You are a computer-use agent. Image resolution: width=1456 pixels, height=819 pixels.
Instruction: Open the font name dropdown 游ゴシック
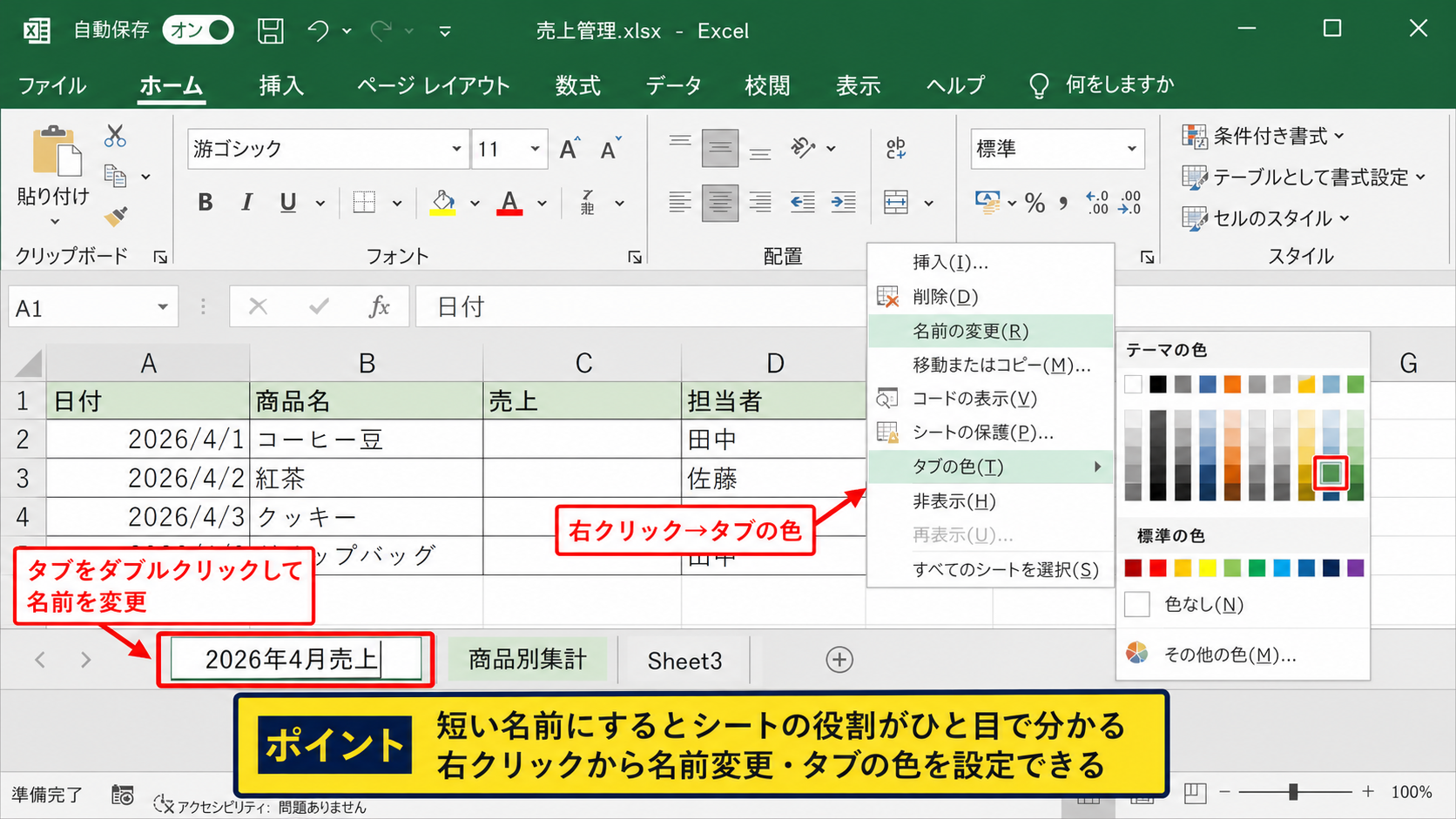coord(456,149)
